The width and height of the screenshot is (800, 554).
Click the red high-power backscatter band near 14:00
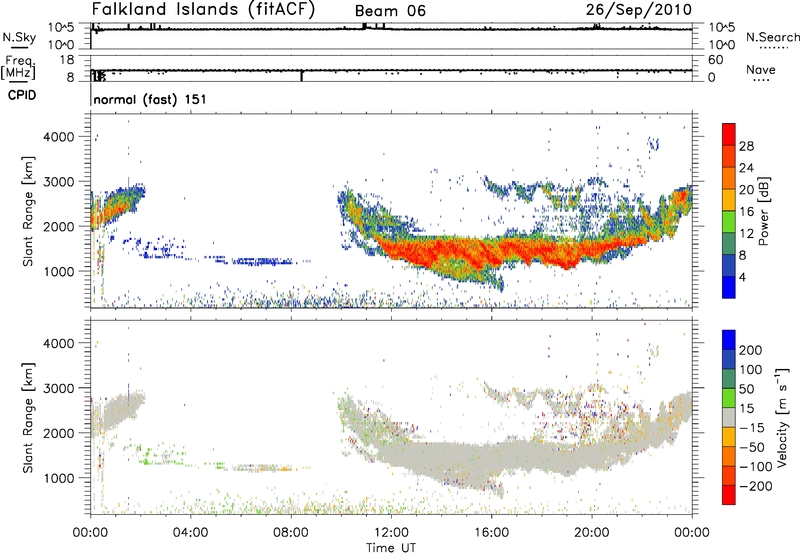(444, 251)
